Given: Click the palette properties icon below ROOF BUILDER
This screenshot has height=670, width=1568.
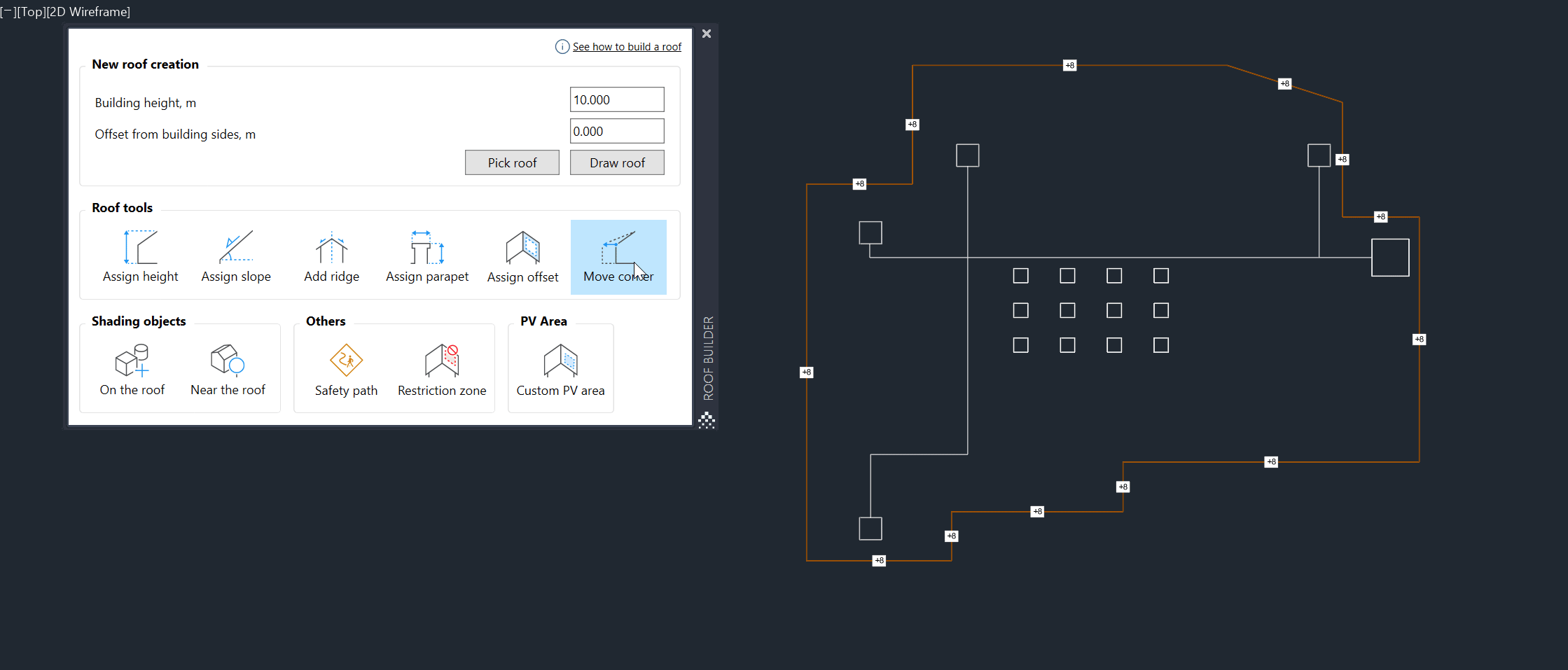Looking at the screenshot, I should tap(707, 420).
